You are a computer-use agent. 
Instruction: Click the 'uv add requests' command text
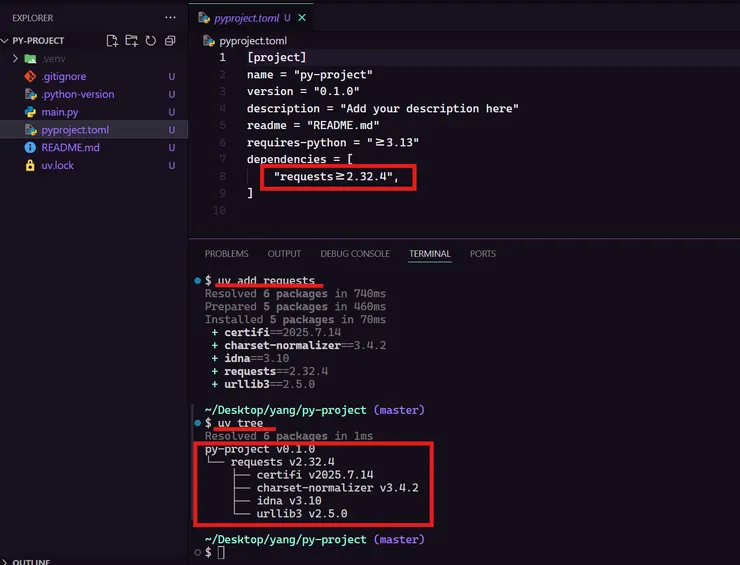[x=266, y=280]
